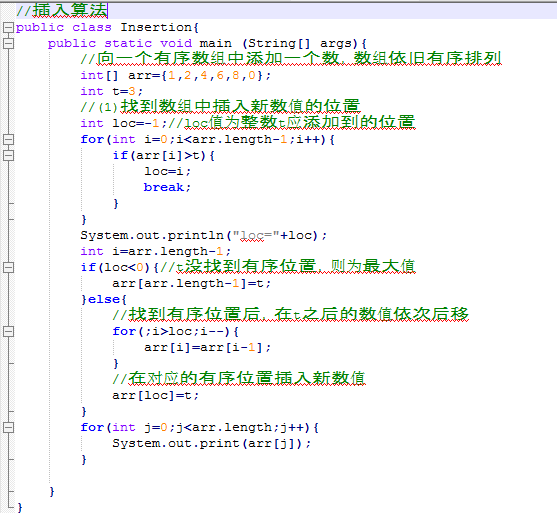Collapse the if(loc<0) block fold marker

point(8,267)
